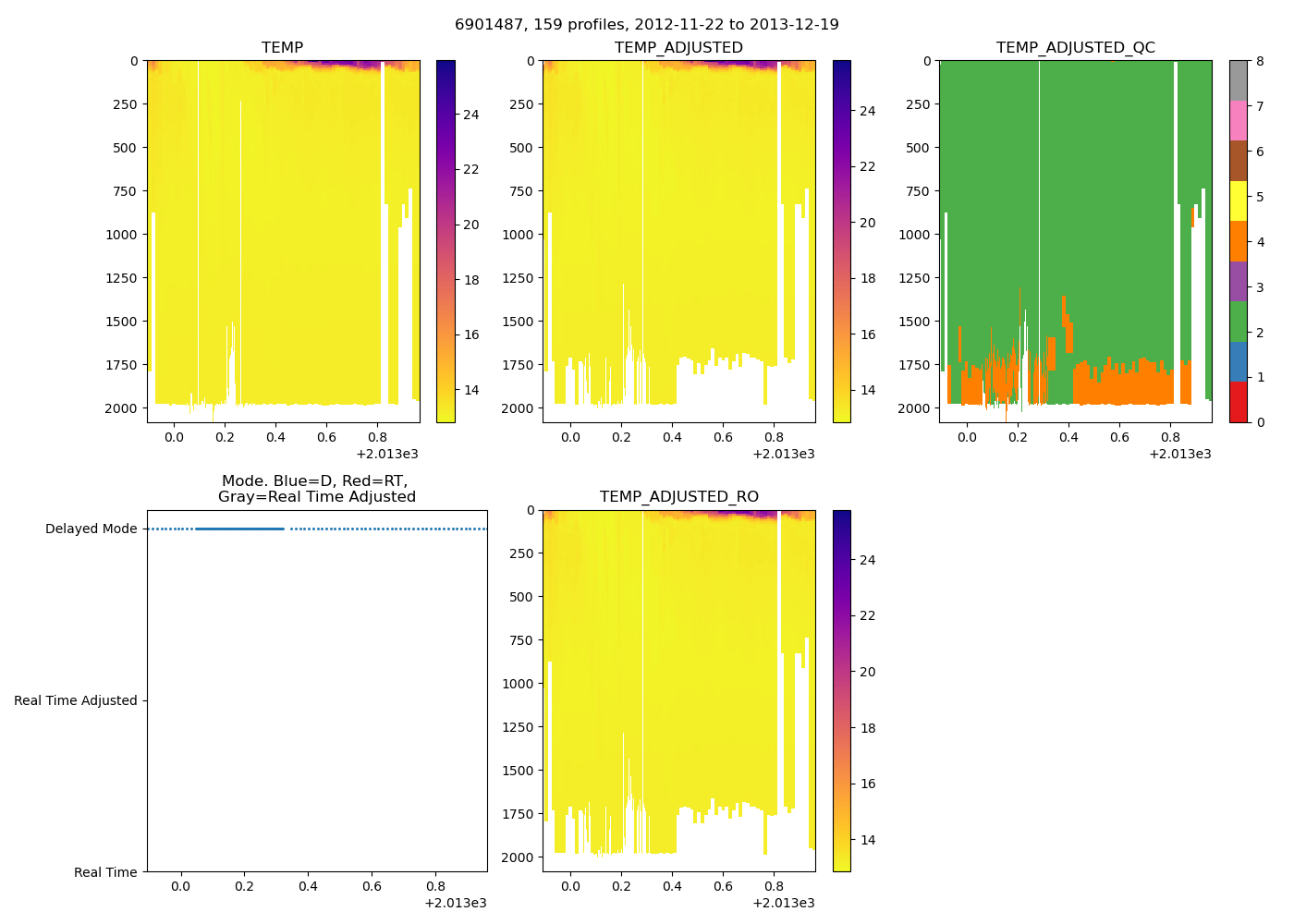This screenshot has height=924, width=1294.
Task: Click the figure title starting with 6901487
Action: [x=646, y=25]
